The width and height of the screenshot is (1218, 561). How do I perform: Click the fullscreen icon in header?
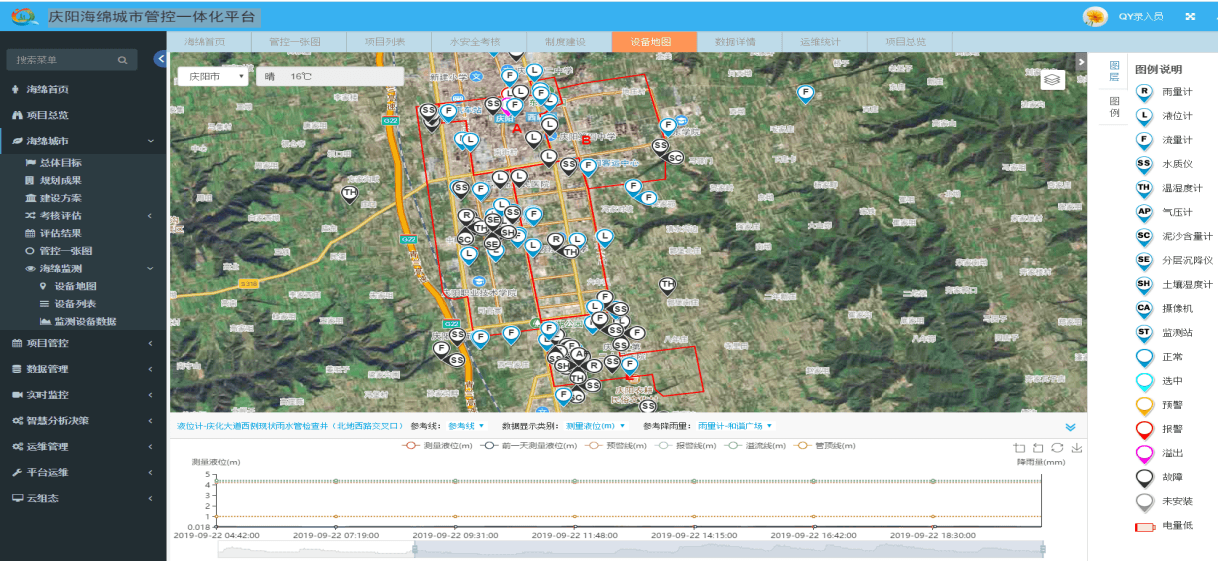coord(1189,16)
